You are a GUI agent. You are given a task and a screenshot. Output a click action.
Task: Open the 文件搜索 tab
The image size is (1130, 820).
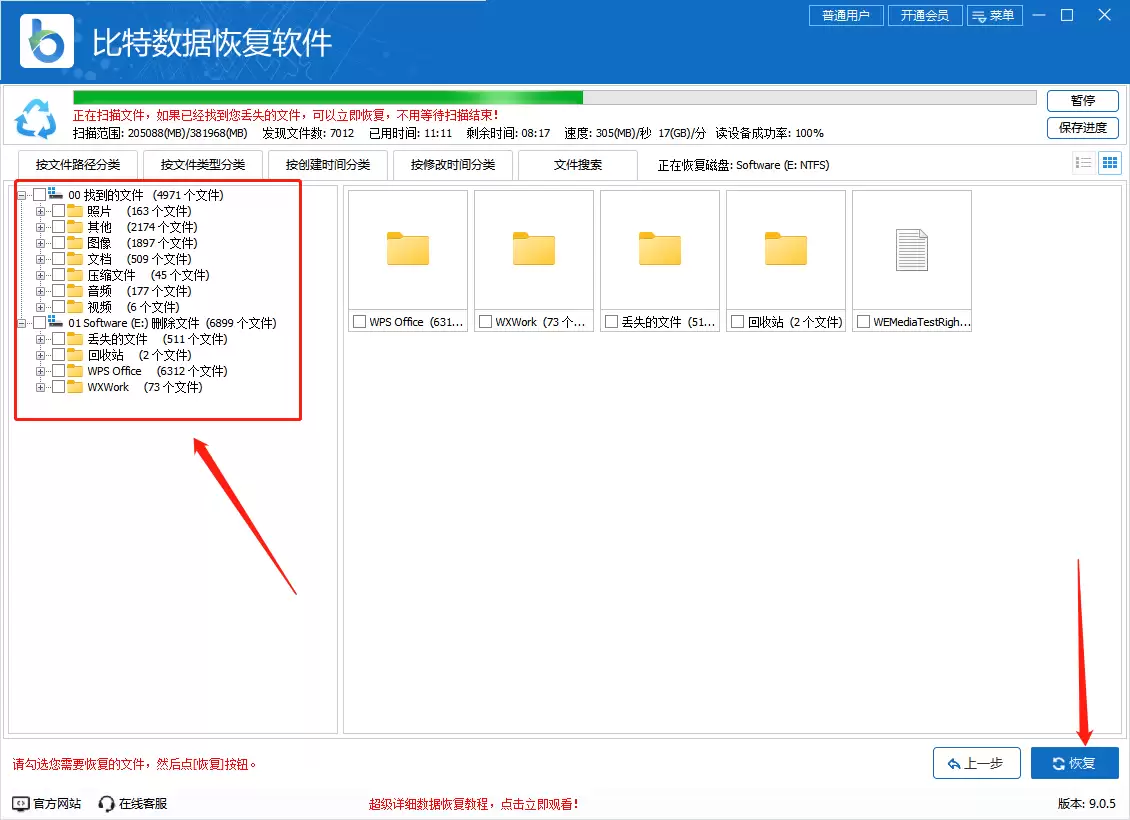click(x=578, y=164)
